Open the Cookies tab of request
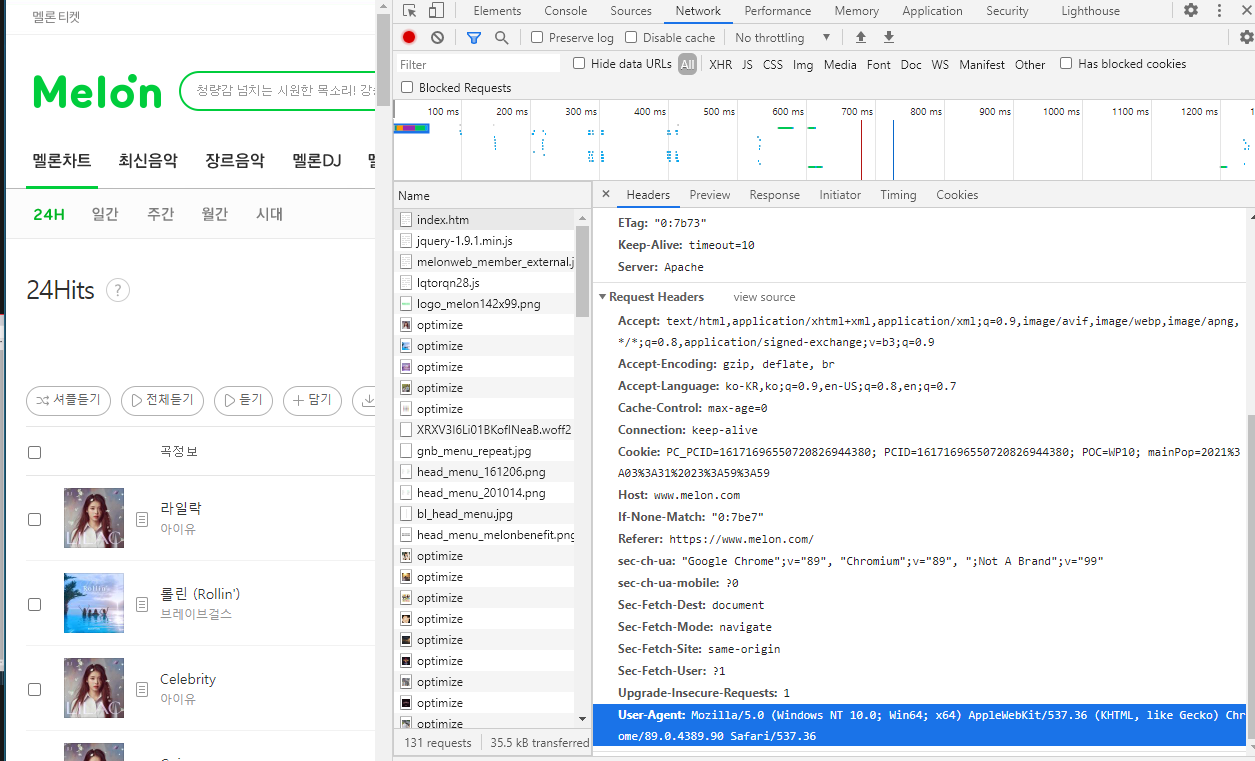The image size is (1255, 761). pos(957,195)
